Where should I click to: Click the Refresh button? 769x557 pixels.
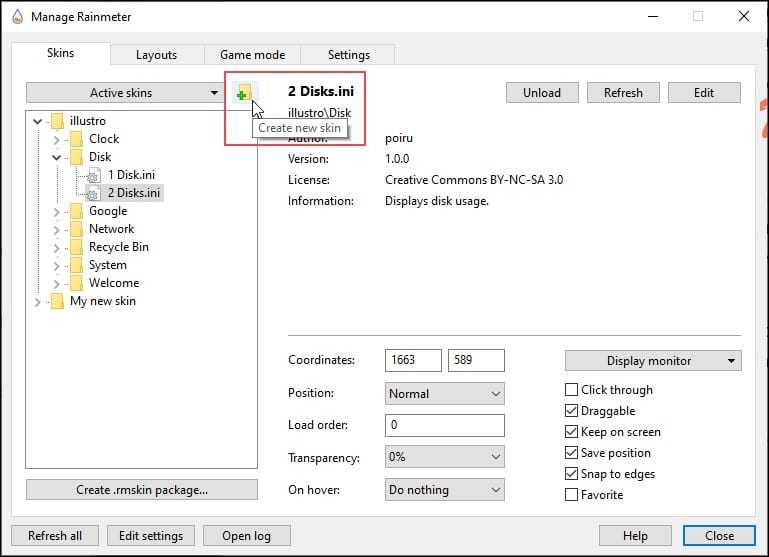coord(623,93)
